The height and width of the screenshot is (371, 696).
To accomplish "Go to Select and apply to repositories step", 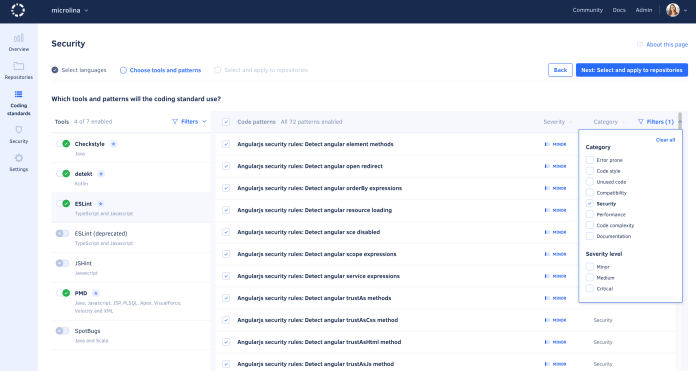I will 261,70.
